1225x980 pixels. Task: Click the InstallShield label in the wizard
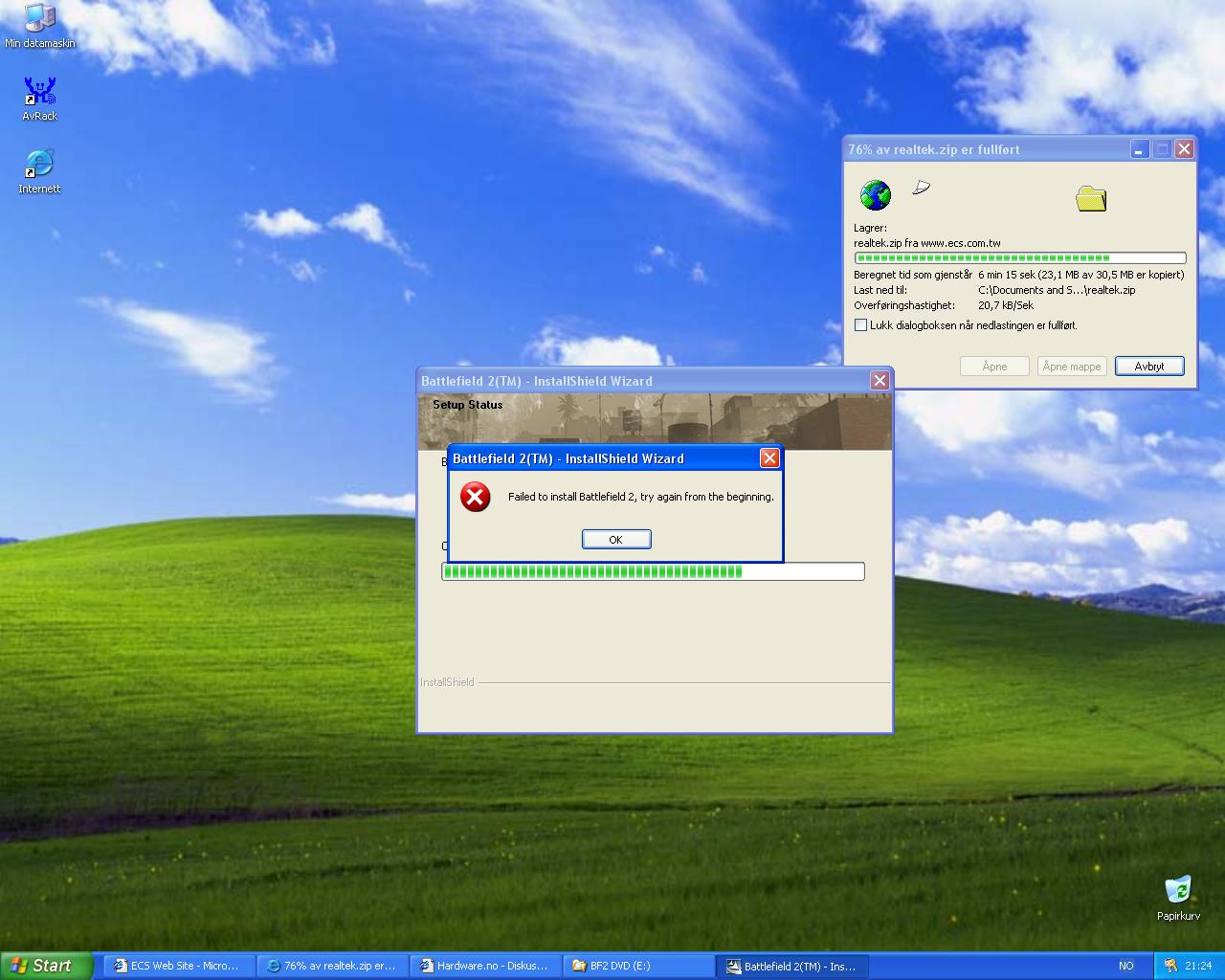[x=447, y=682]
